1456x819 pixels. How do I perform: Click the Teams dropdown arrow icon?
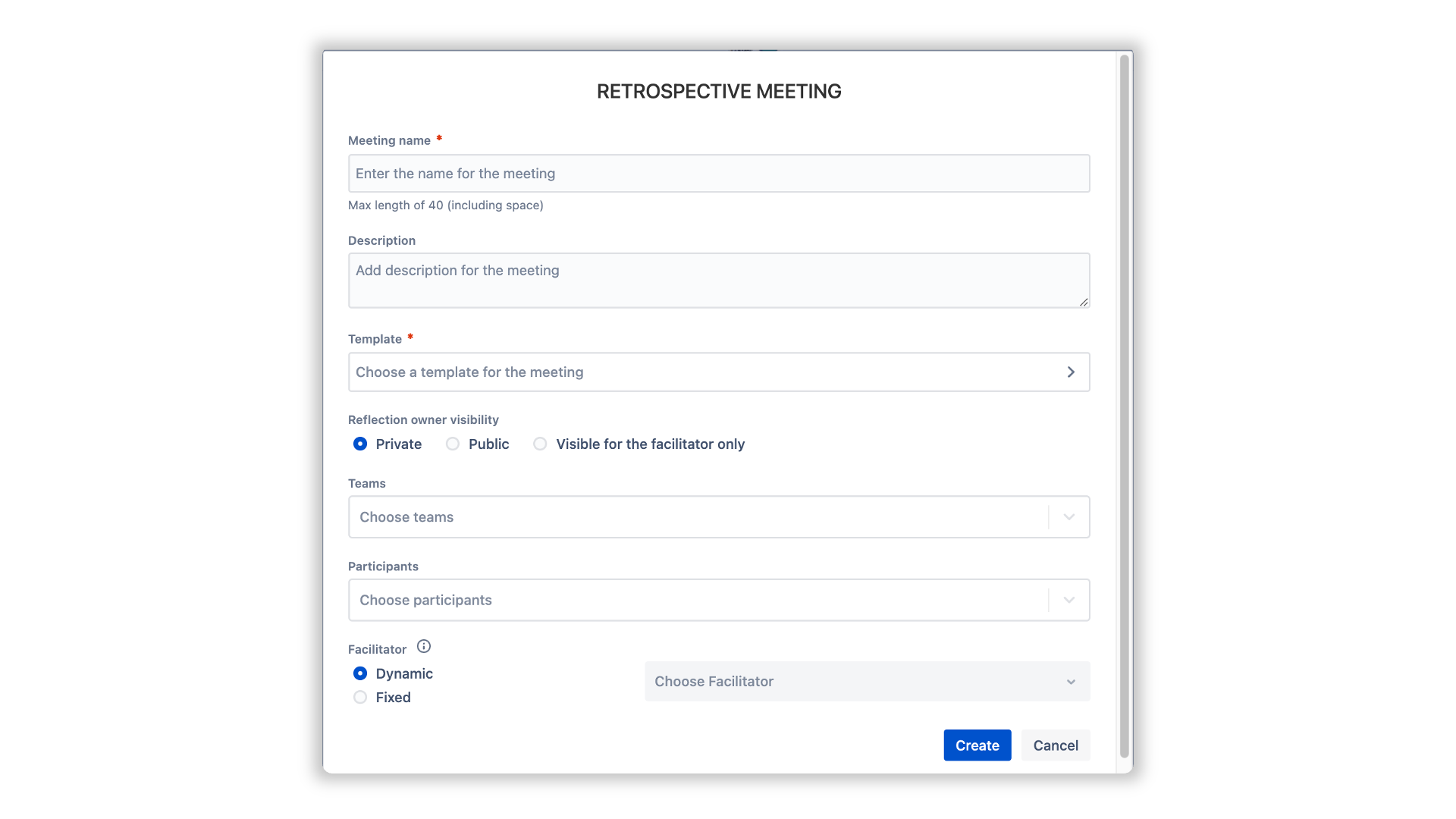point(1069,517)
